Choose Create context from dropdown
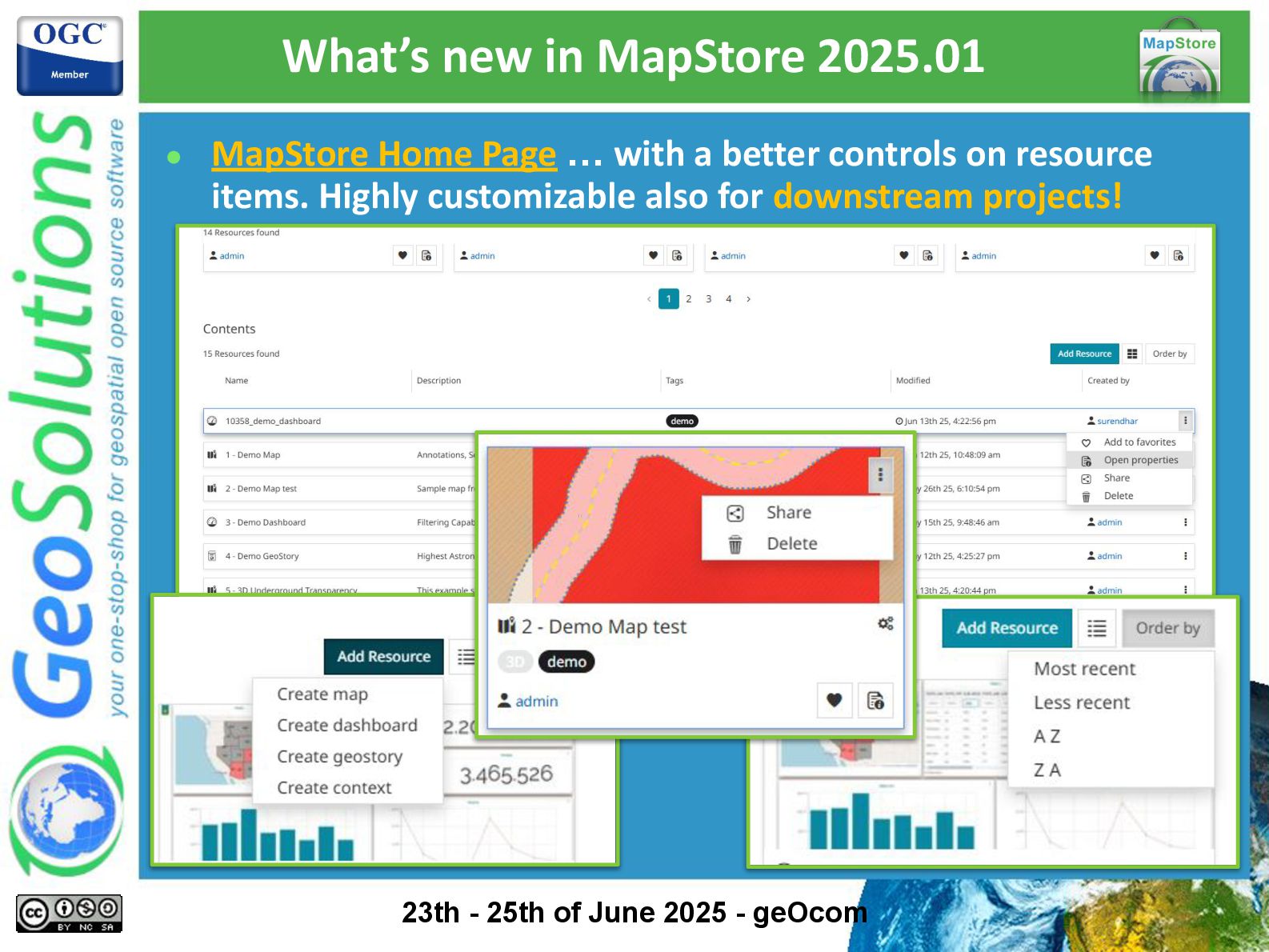This screenshot has height=952, width=1269. coord(334,788)
